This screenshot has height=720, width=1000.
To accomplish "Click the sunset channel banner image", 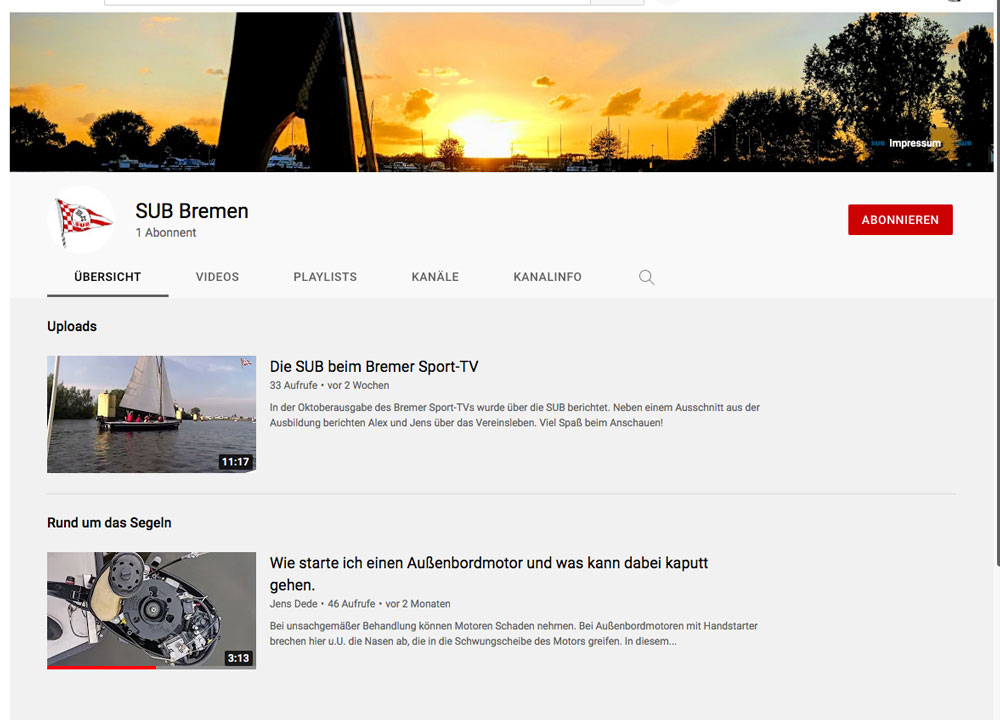I will 501,92.
